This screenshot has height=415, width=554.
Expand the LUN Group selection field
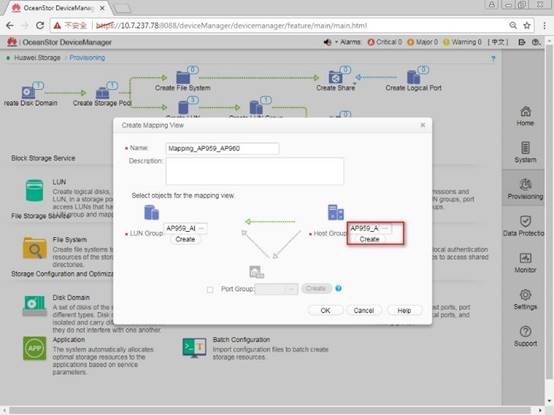click(x=185, y=229)
